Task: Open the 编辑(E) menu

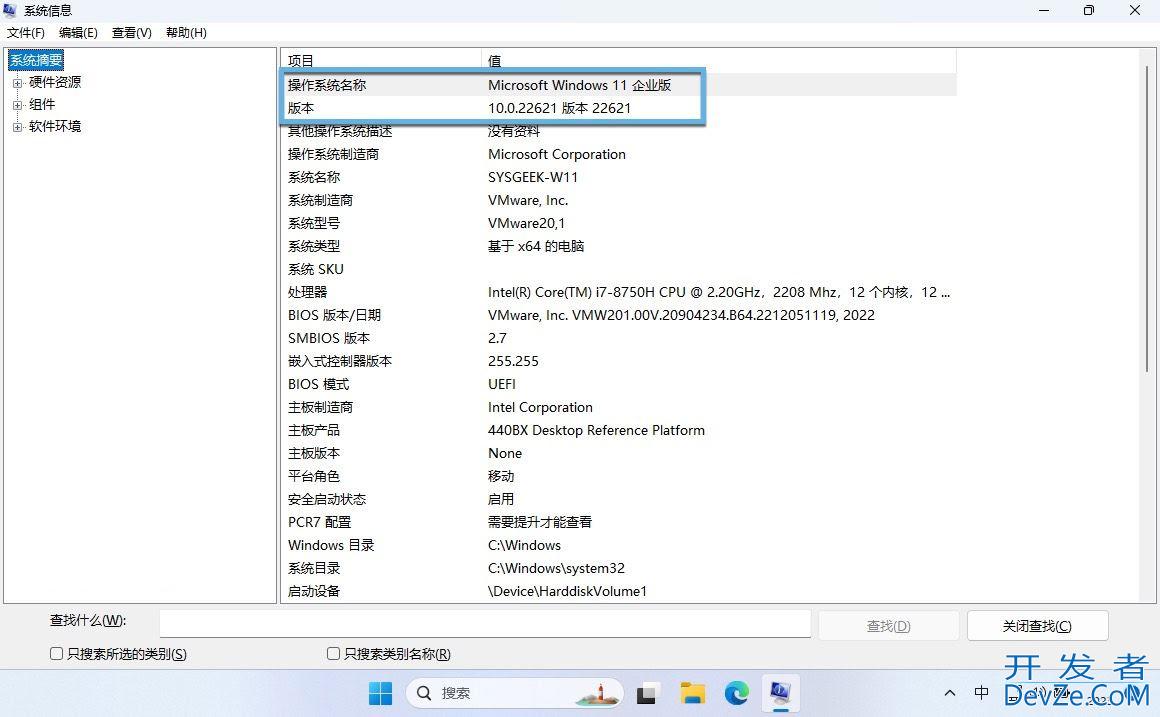Action: [78, 33]
